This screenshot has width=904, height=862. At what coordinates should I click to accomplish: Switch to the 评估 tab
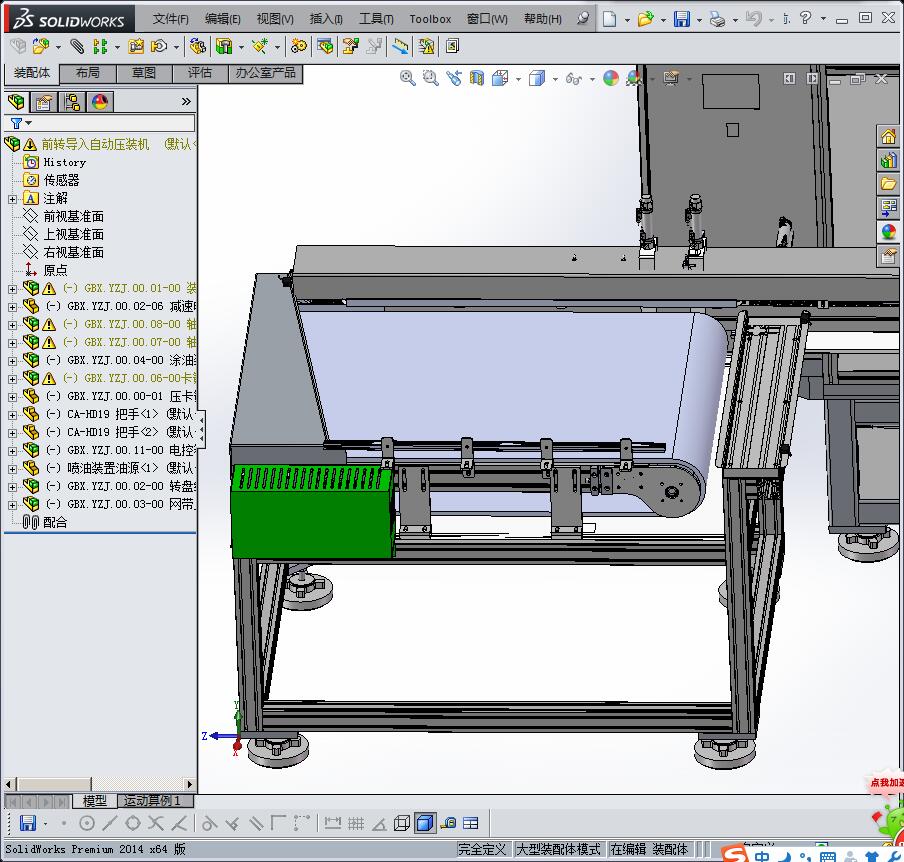point(199,73)
